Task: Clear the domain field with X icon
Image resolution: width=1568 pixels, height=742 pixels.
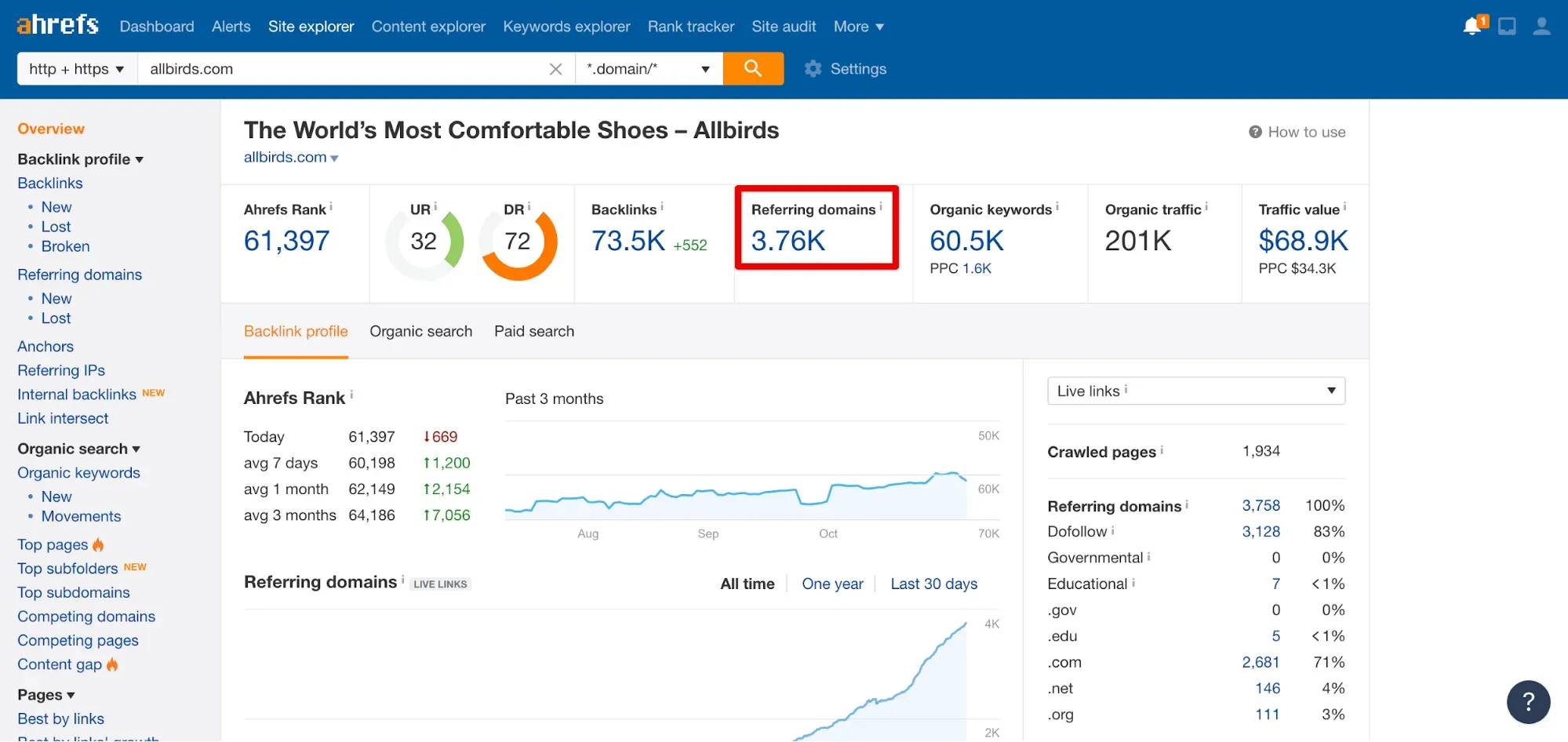Action: [x=555, y=69]
